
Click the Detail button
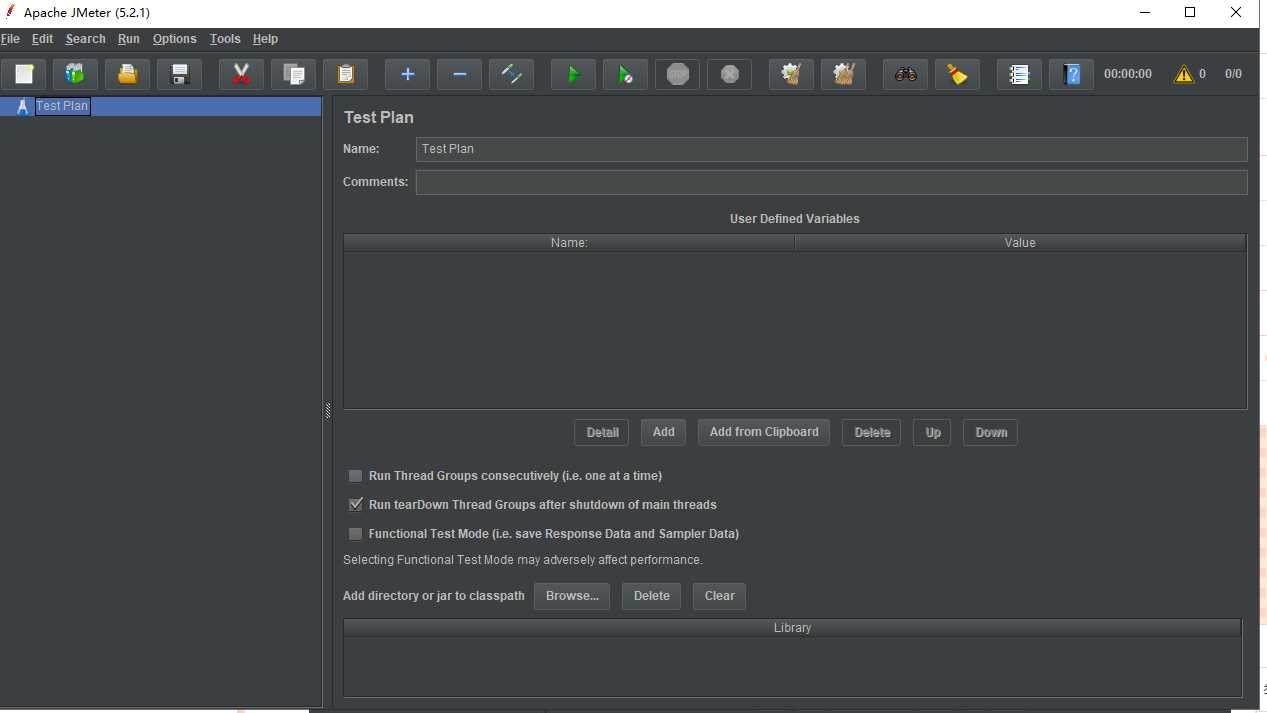click(602, 432)
